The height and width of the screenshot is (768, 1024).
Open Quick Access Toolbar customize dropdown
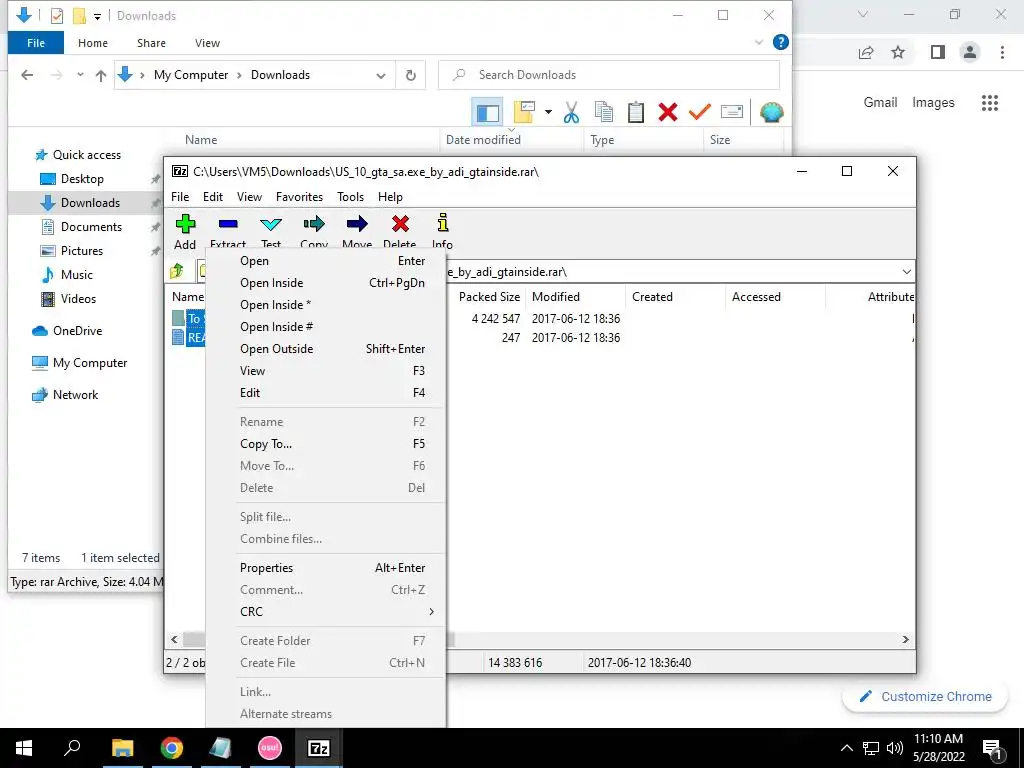[x=97, y=16]
